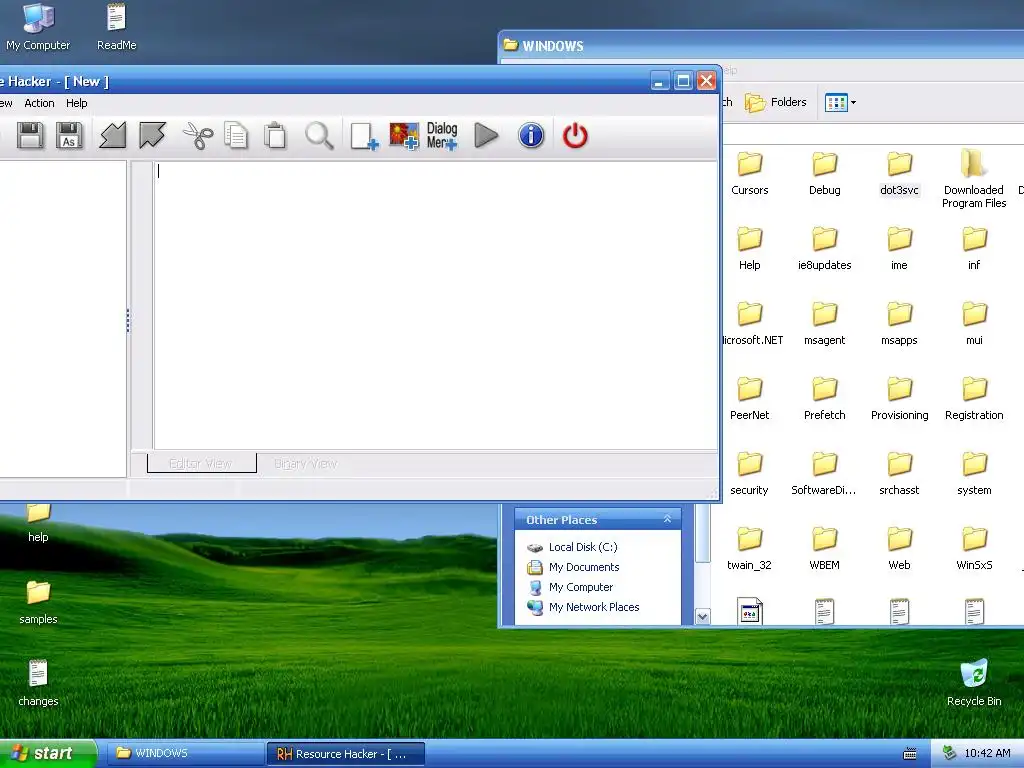Click the samples desktop folder
1024x768 pixels.
pyautogui.click(x=38, y=602)
